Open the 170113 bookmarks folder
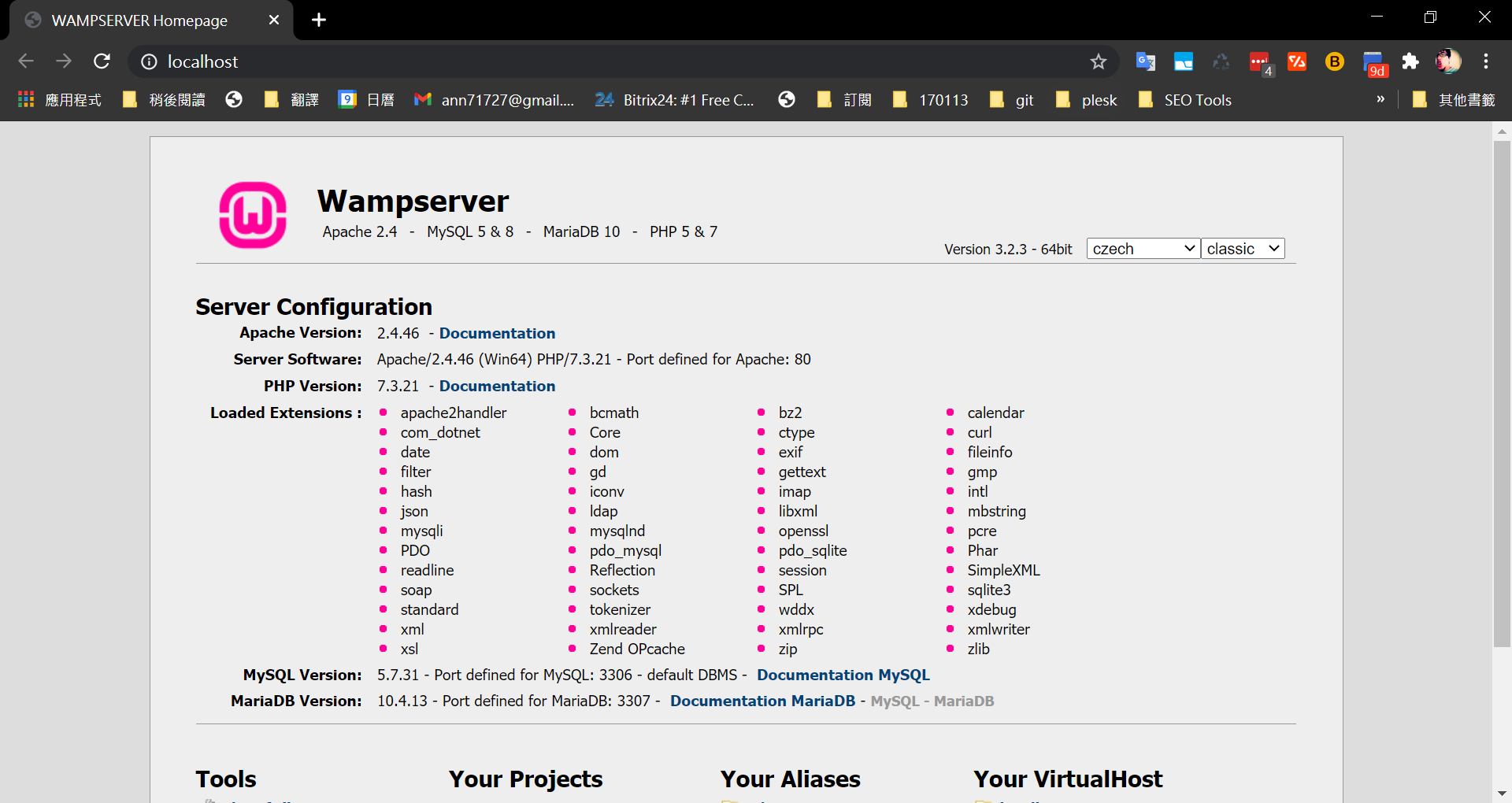The image size is (1512, 803). (931, 100)
